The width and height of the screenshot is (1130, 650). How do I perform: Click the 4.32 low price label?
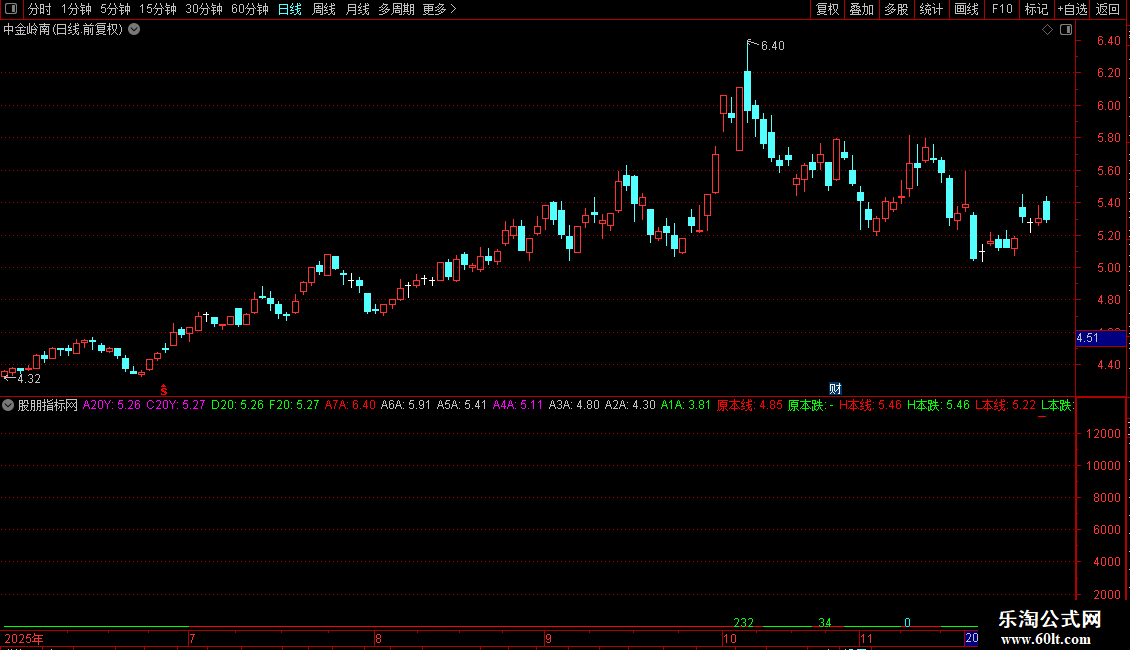coord(29,378)
